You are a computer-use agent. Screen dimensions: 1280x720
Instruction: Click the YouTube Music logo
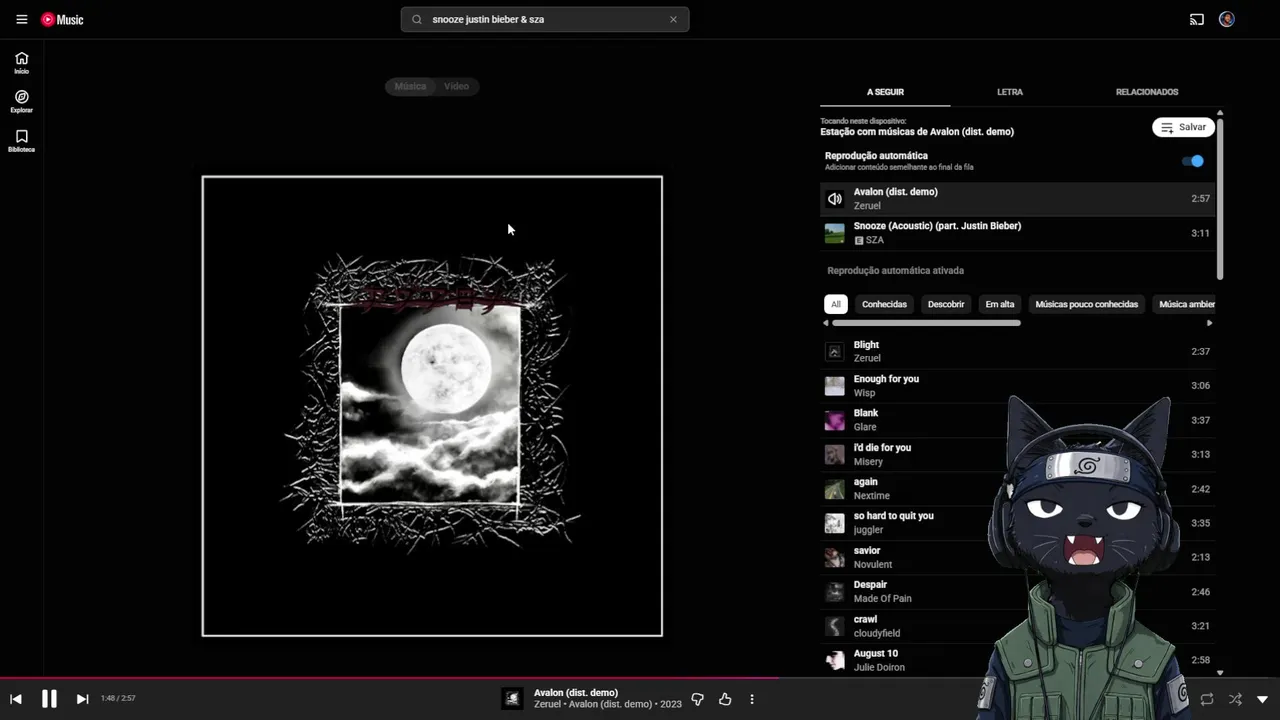tap(62, 19)
